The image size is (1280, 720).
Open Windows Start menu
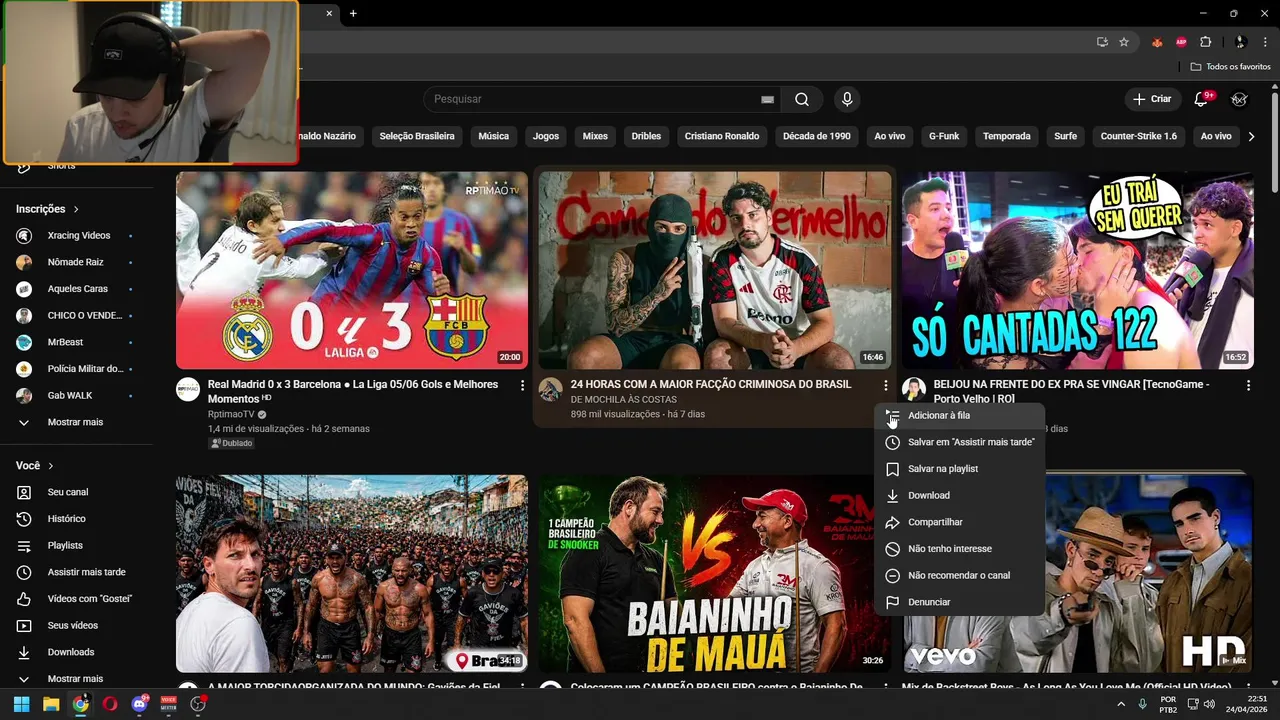(x=21, y=704)
